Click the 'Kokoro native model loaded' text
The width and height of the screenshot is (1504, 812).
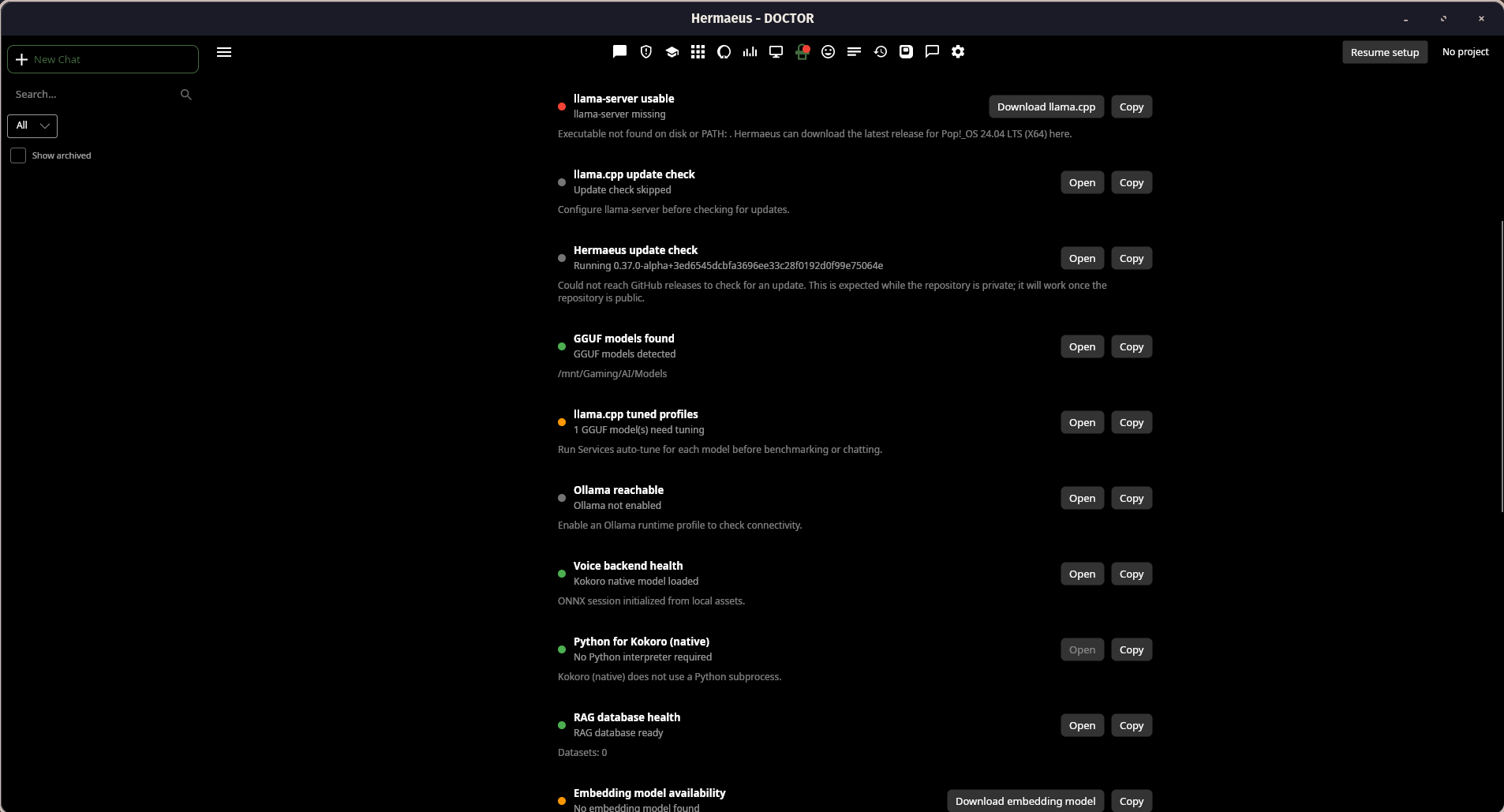635,582
